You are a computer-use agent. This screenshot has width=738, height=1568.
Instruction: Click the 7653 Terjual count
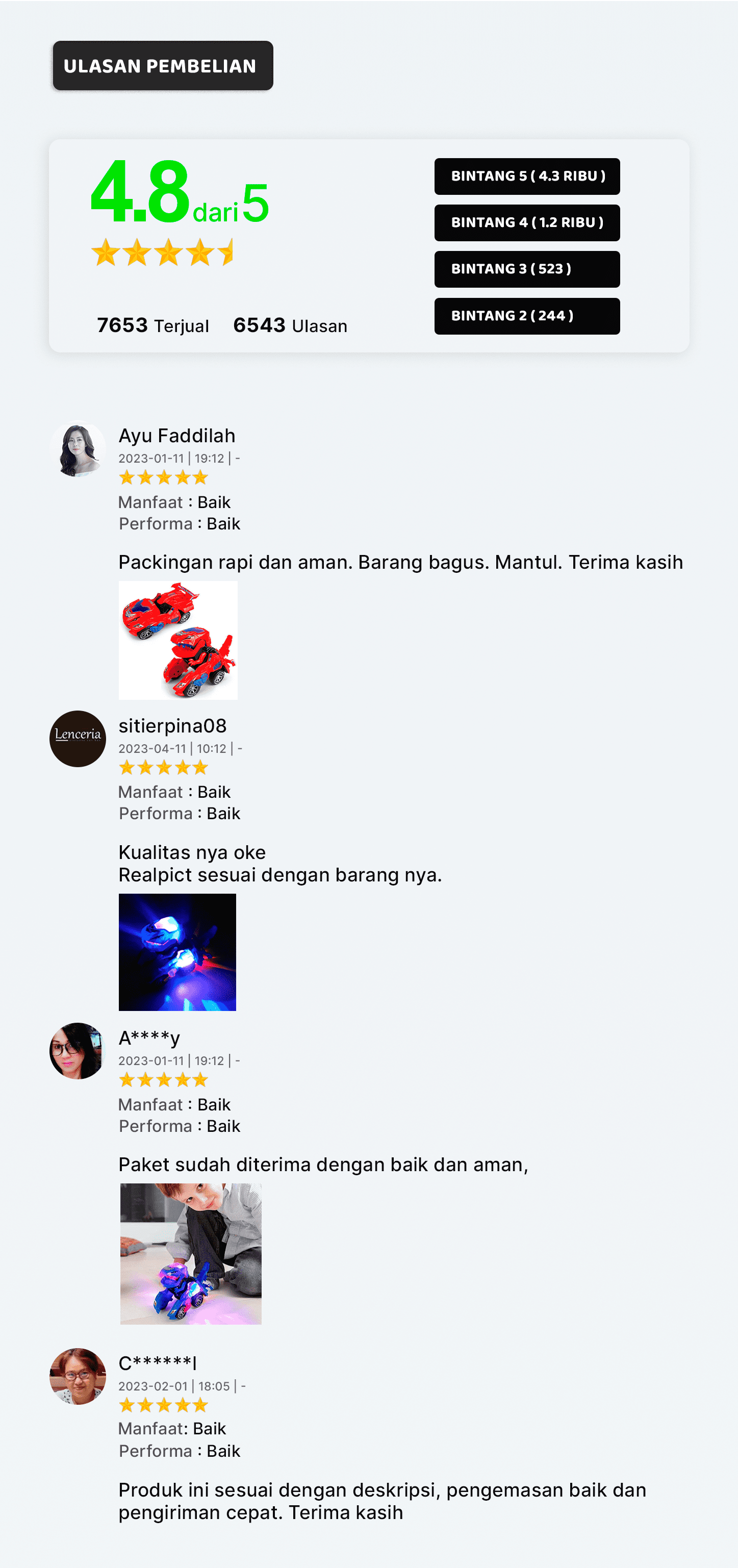(x=152, y=325)
